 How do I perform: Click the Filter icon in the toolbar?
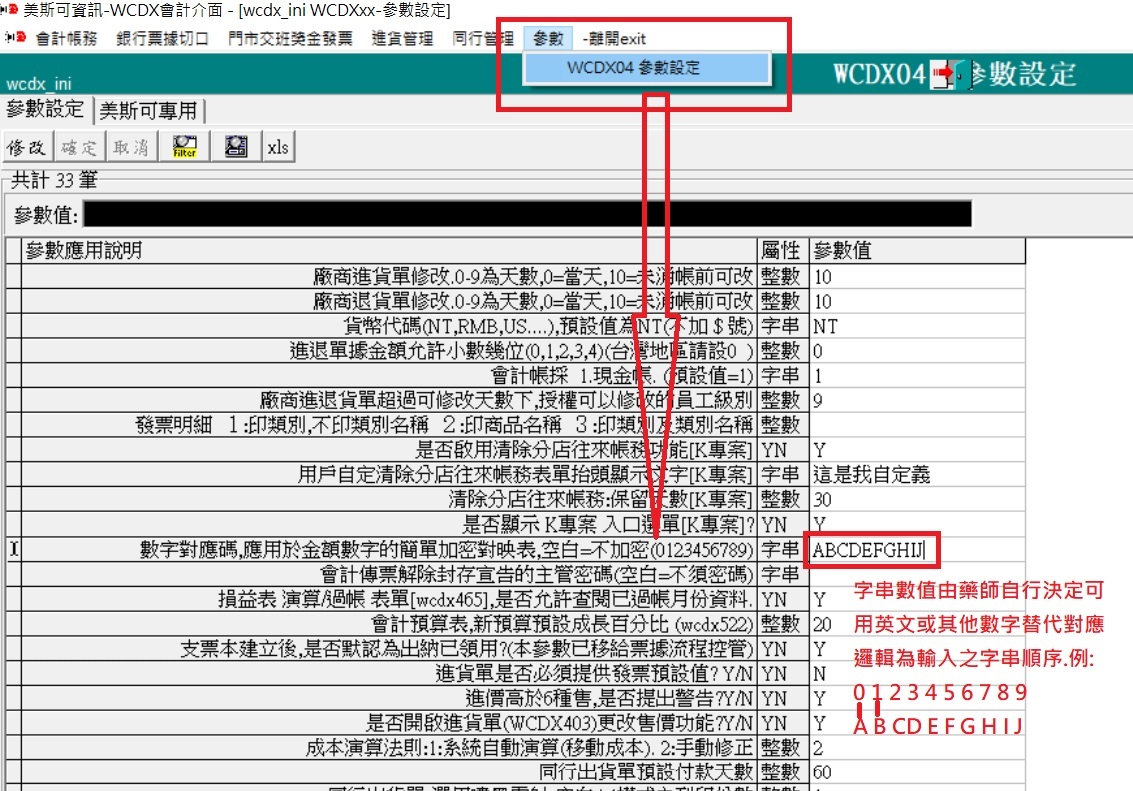tap(185, 147)
